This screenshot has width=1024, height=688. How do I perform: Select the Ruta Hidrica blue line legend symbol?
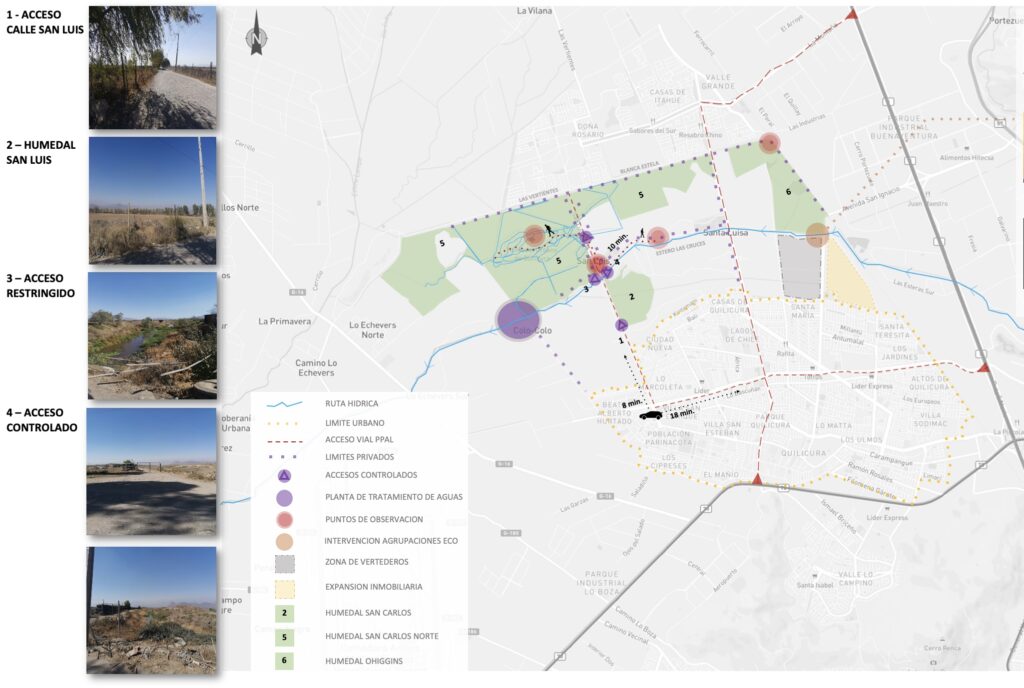[284, 404]
